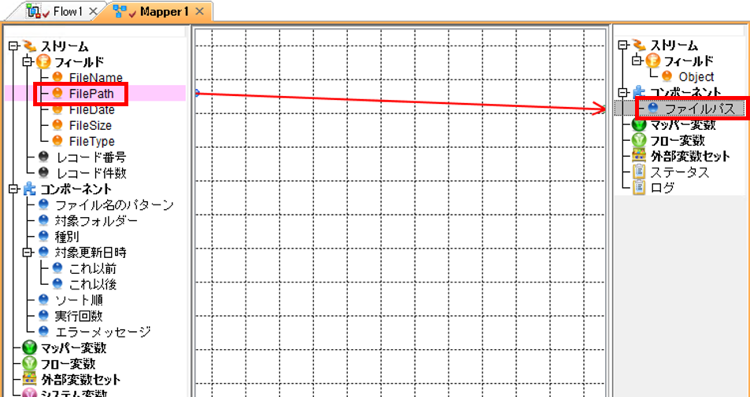Viewport: 750px width, 397px height.
Task: Select ファイルパス in the right tree
Action: 700,109
